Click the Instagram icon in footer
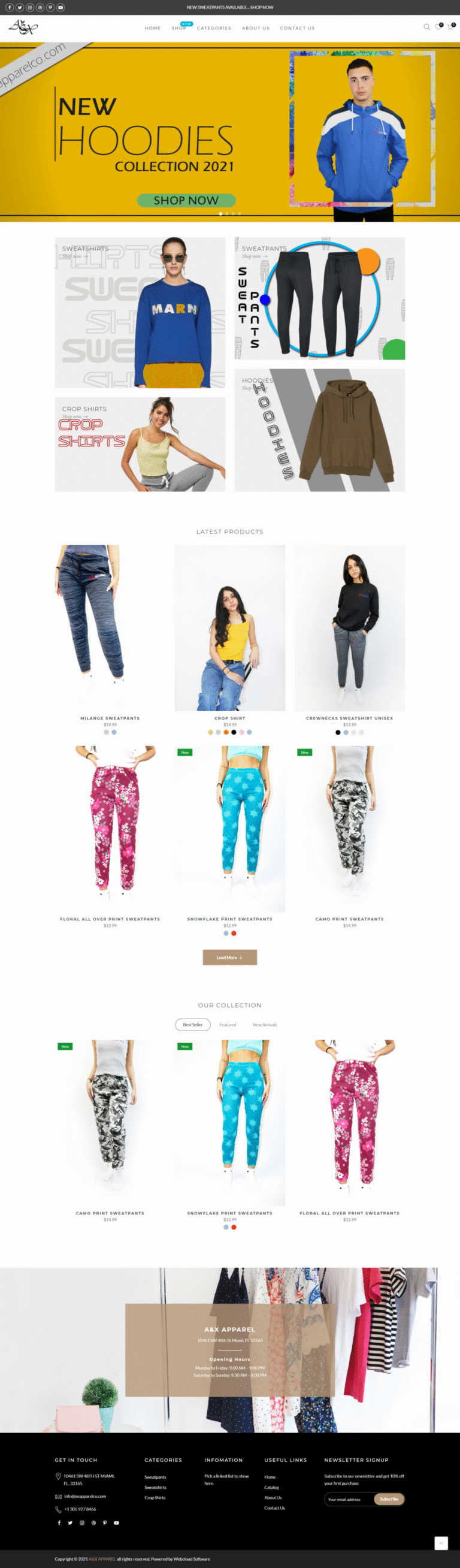The image size is (460, 1568). (81, 1522)
